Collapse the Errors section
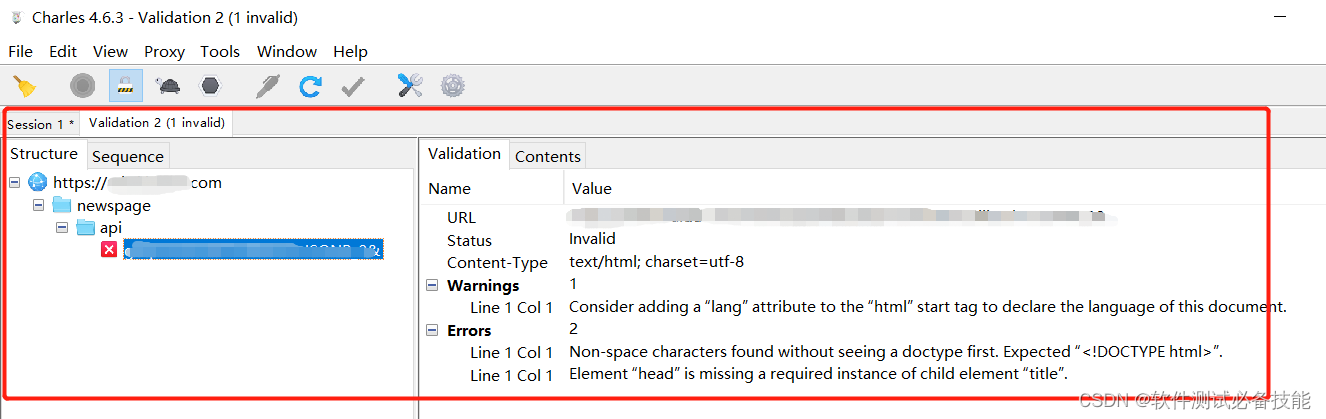1326x419 pixels. pos(432,330)
